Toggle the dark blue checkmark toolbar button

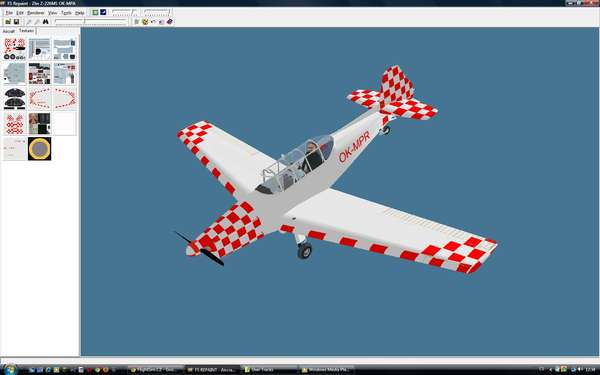pos(103,12)
